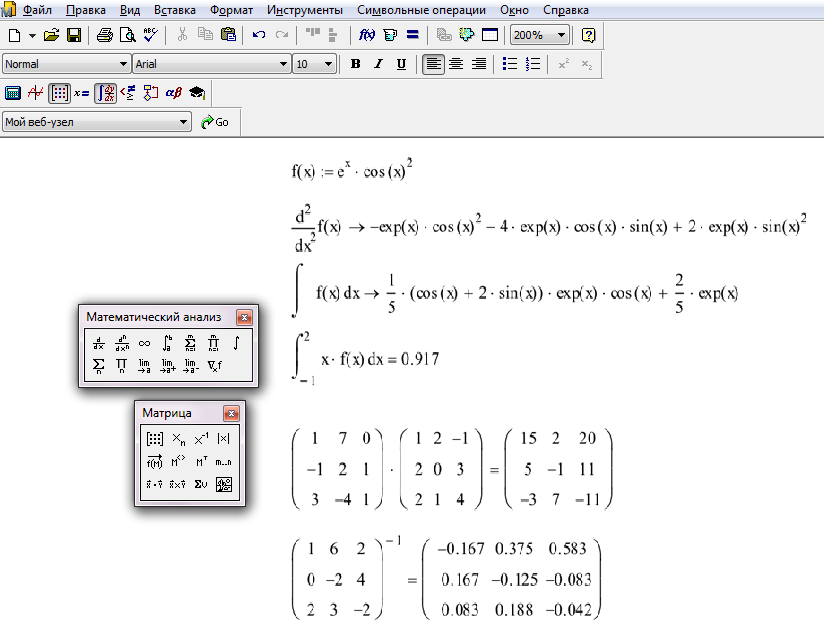Click the Go button
824x633 pixels.
[215, 122]
